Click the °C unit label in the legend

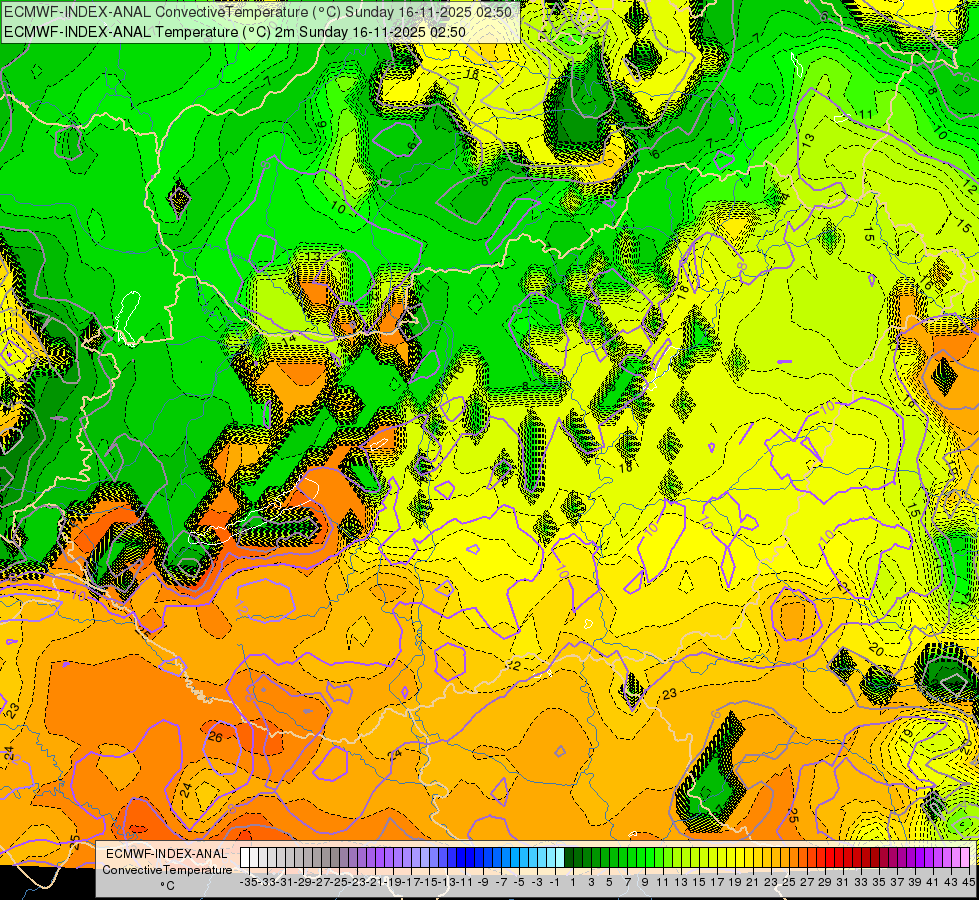pyautogui.click(x=167, y=886)
